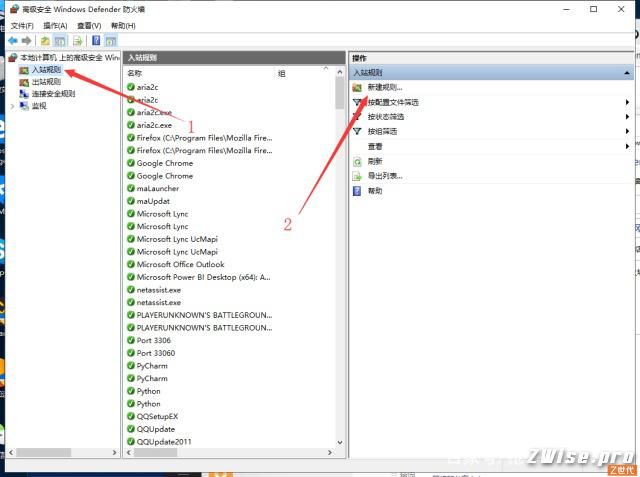Select the Port 3306 rule

[154, 340]
